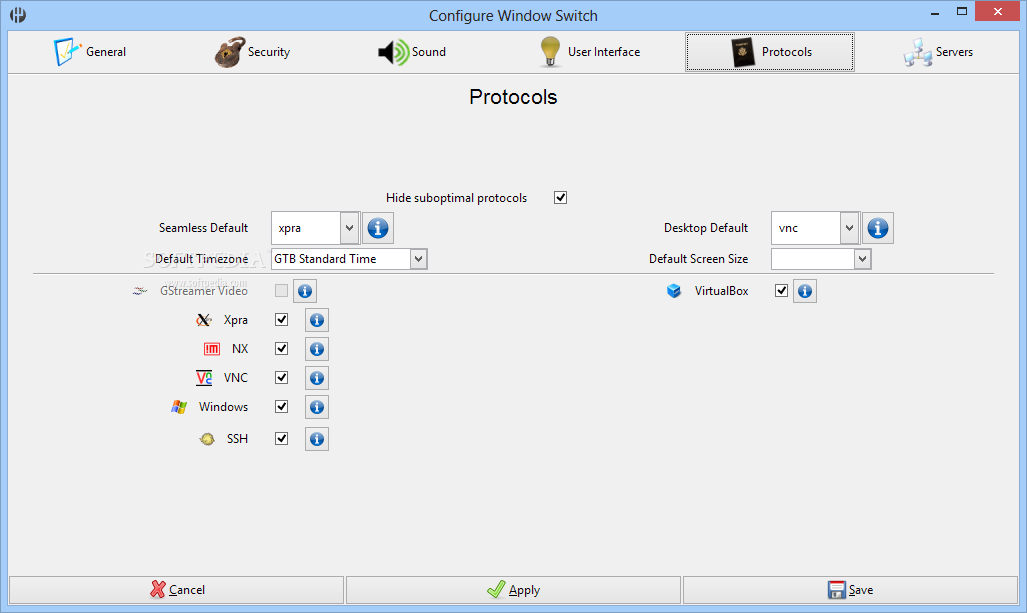Image resolution: width=1027 pixels, height=613 pixels.
Task: Select the Protocols tab
Action: pyautogui.click(x=770, y=52)
